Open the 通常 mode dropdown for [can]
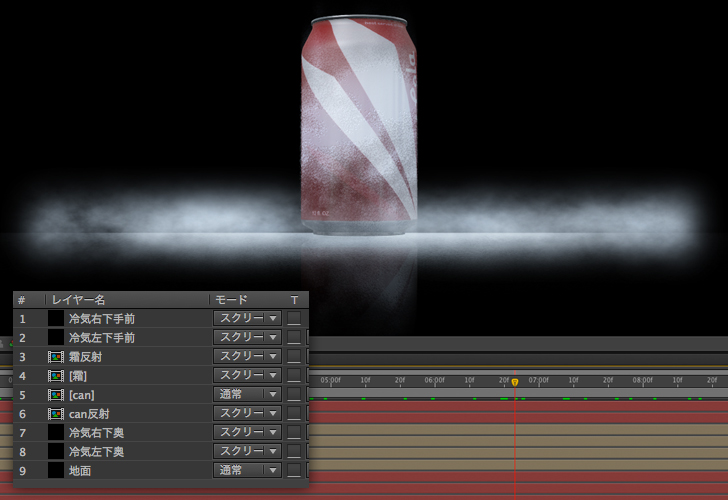728x500 pixels. pyautogui.click(x=247, y=394)
